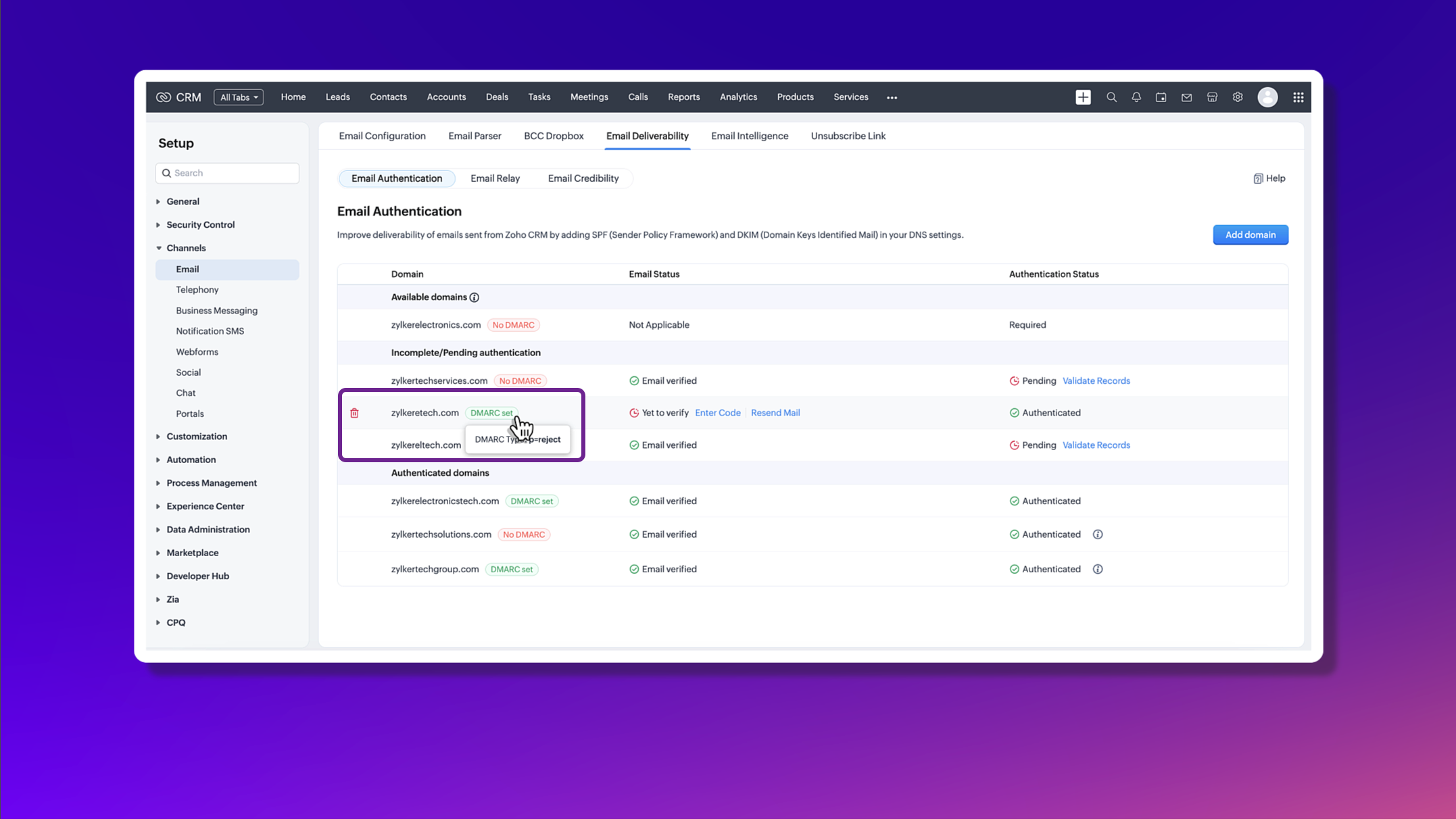Click Enter Code link for zylkeretech.com
The image size is (1456, 819).
pyautogui.click(x=717, y=413)
